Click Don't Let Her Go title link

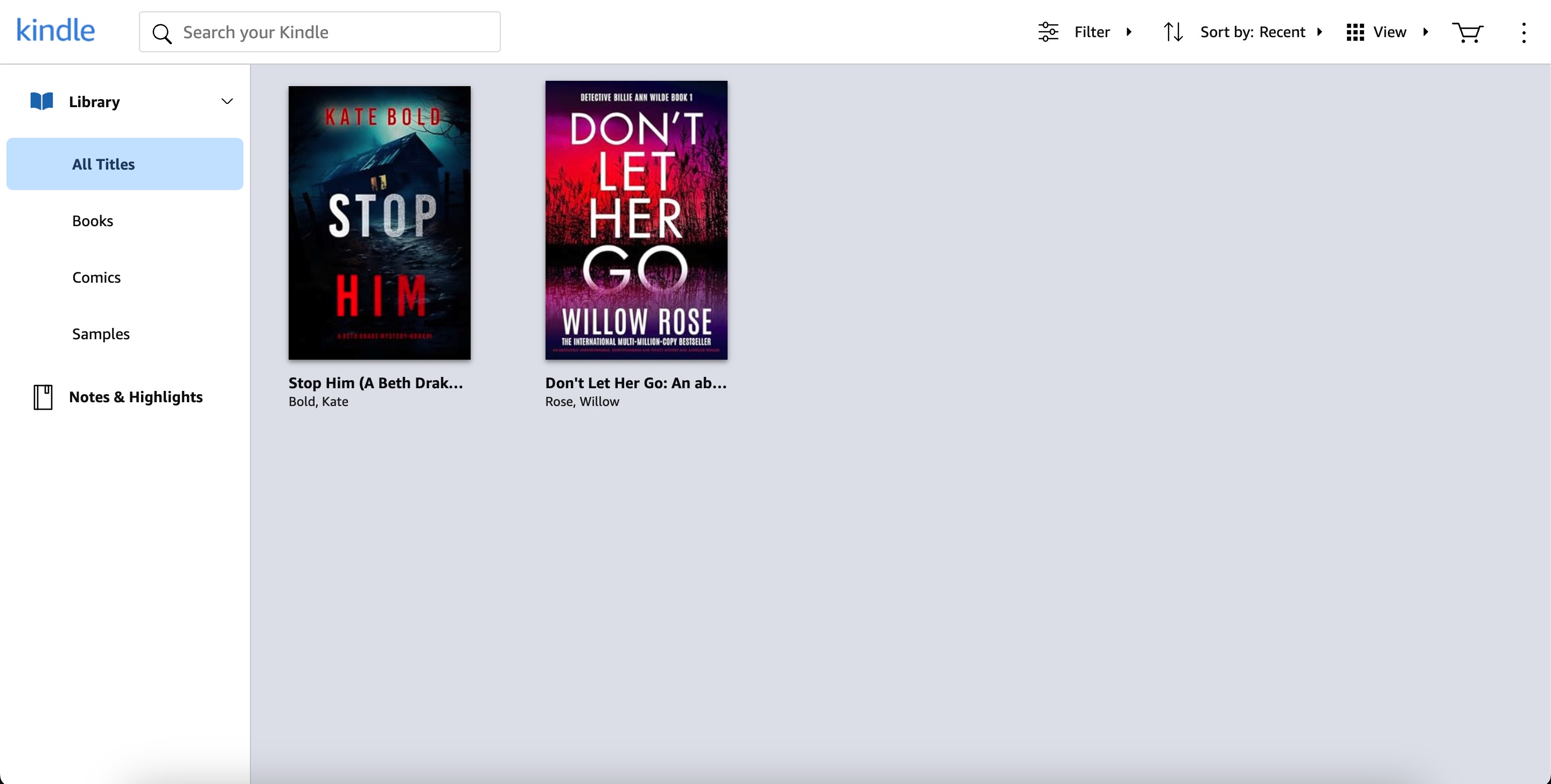(636, 383)
